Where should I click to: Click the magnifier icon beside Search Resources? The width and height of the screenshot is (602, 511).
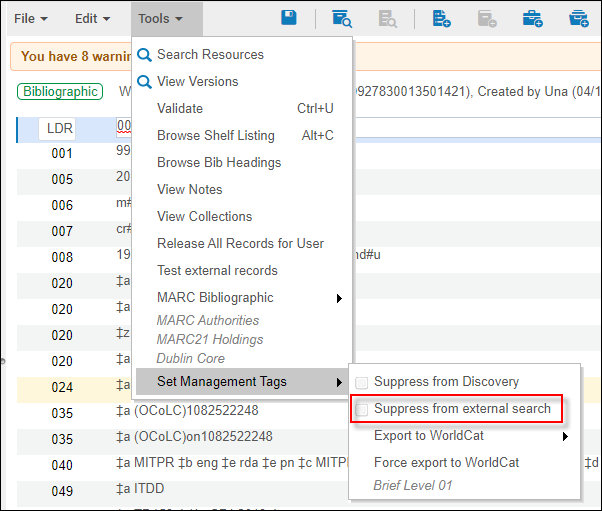pyautogui.click(x=145, y=55)
